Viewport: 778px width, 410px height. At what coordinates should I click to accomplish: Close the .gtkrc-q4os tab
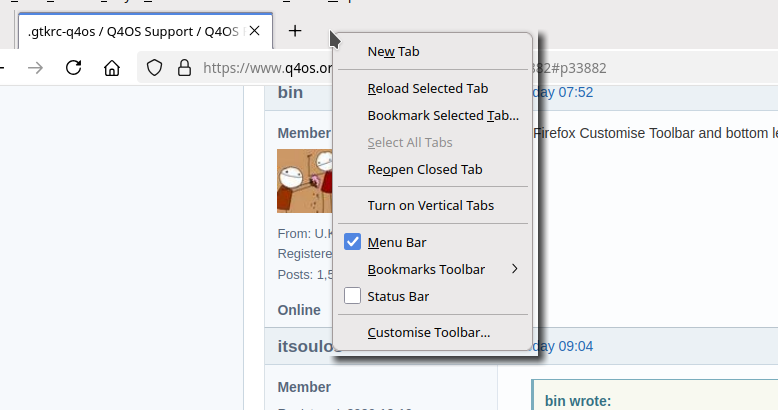(x=254, y=31)
